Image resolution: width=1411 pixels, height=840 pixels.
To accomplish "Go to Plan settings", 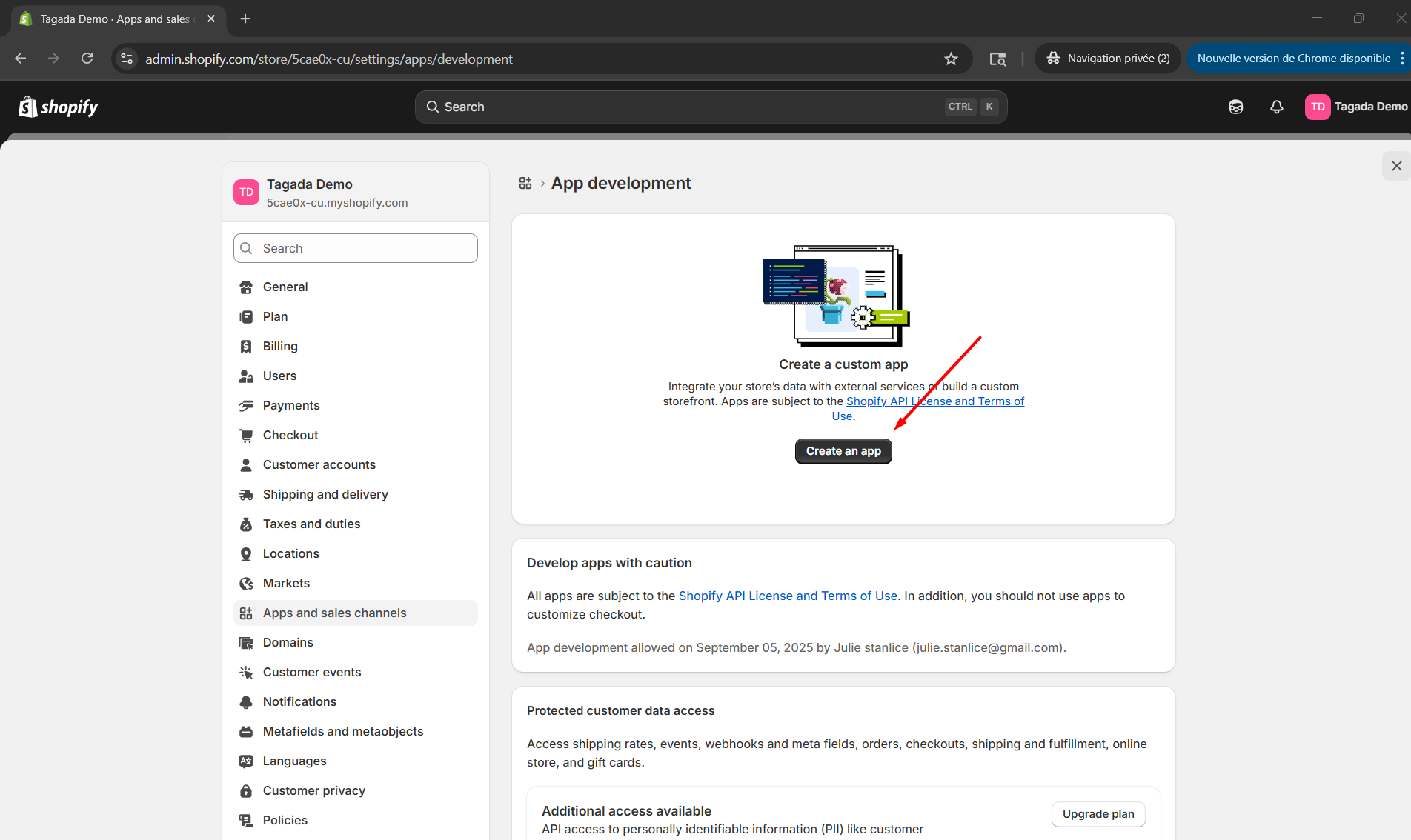I will coord(356,316).
